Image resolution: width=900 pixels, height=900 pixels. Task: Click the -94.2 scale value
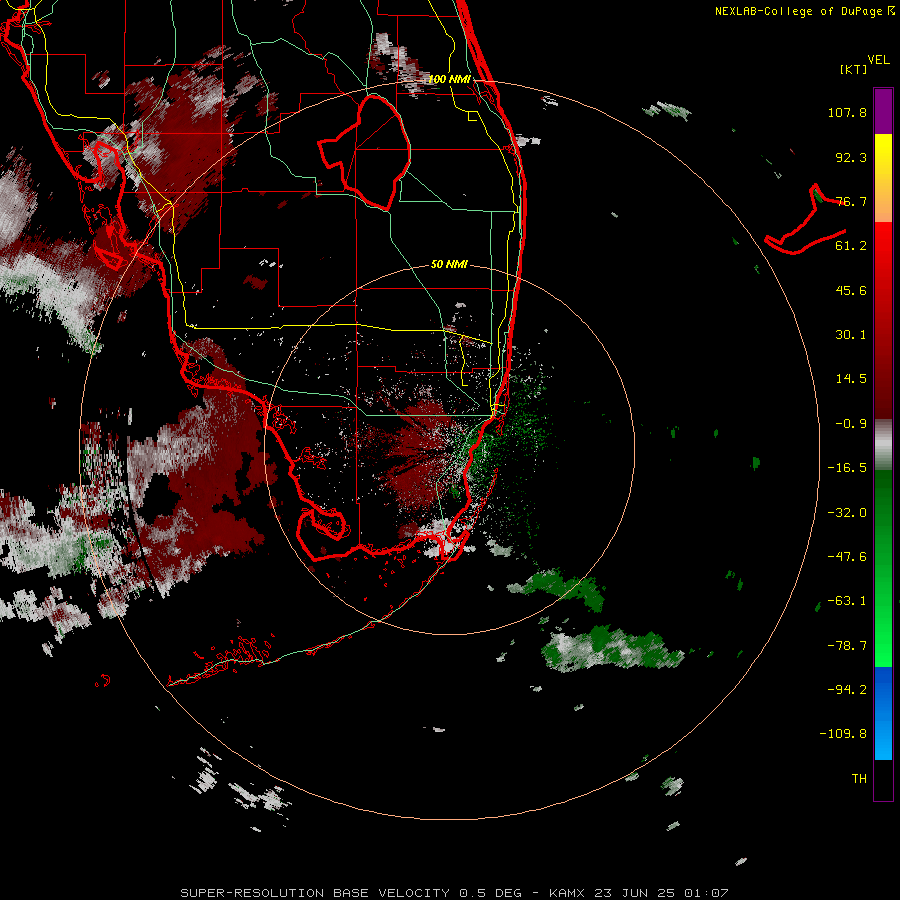coord(847,690)
